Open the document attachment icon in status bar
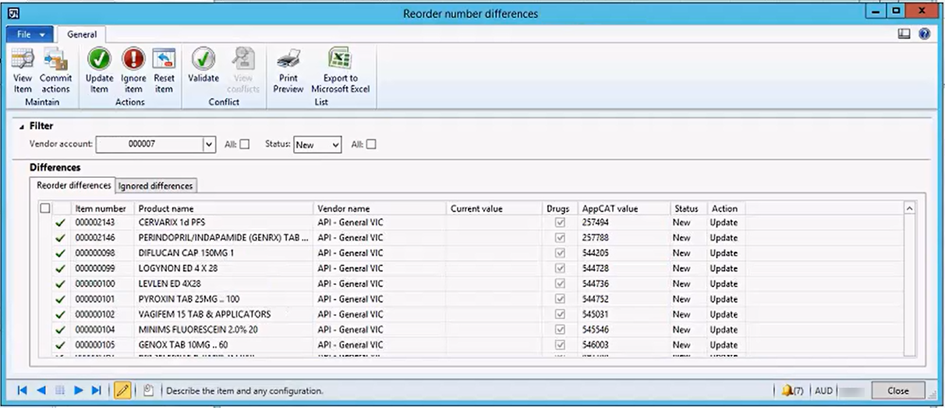This screenshot has height=408, width=945. [x=148, y=391]
